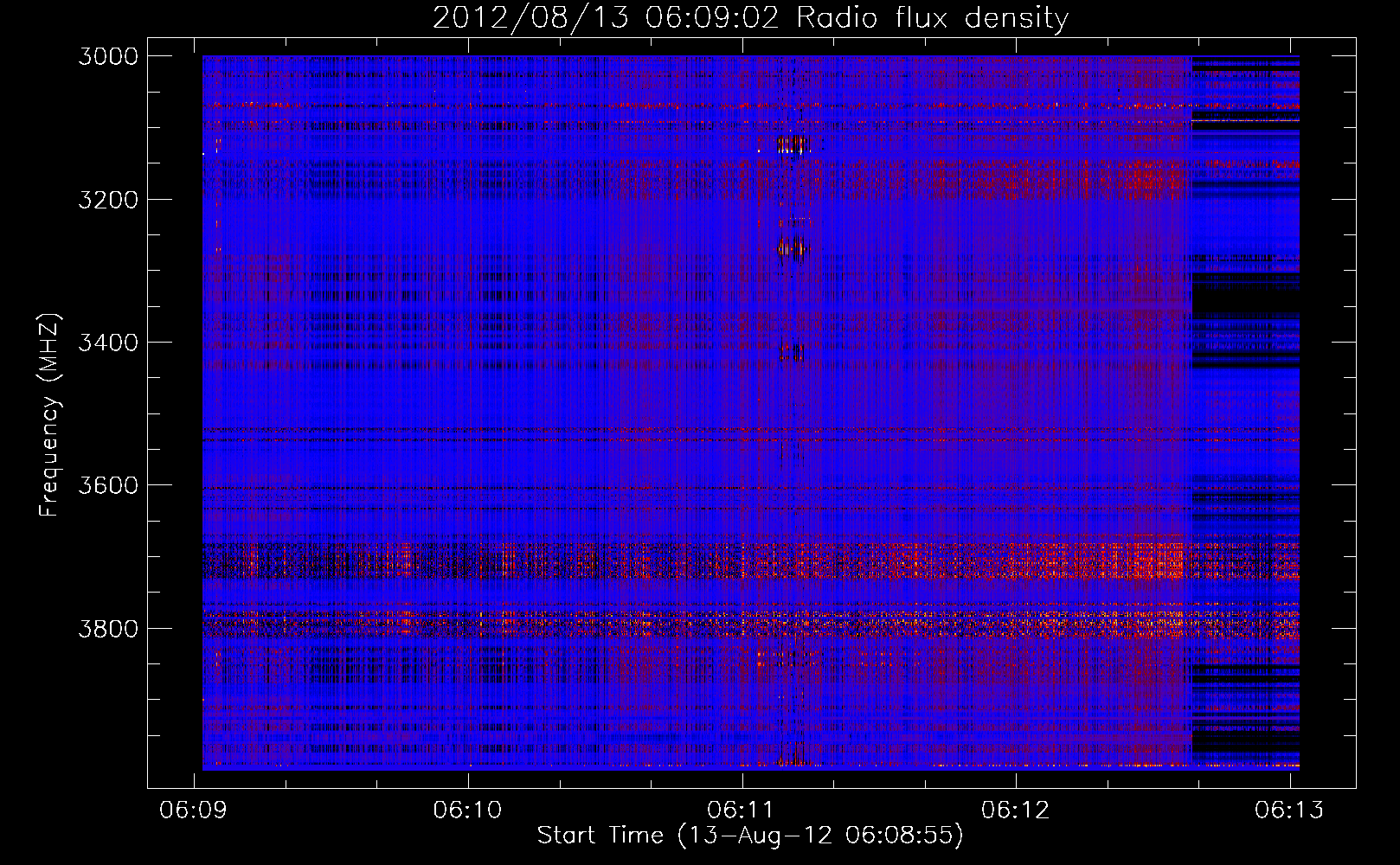Image resolution: width=1400 pixels, height=865 pixels.
Task: Select the 3800 frequency axis label
Action: [x=108, y=628]
